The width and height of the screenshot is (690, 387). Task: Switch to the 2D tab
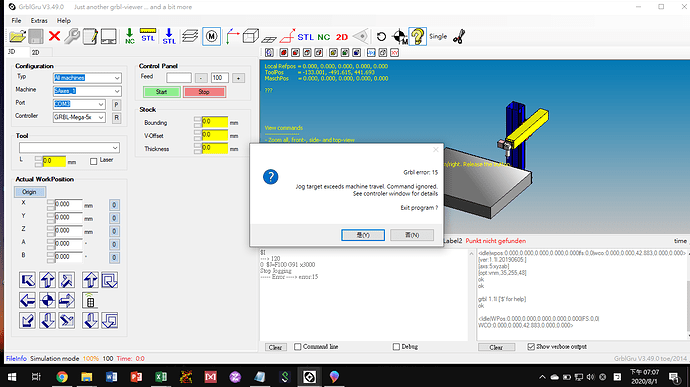[x=36, y=52]
